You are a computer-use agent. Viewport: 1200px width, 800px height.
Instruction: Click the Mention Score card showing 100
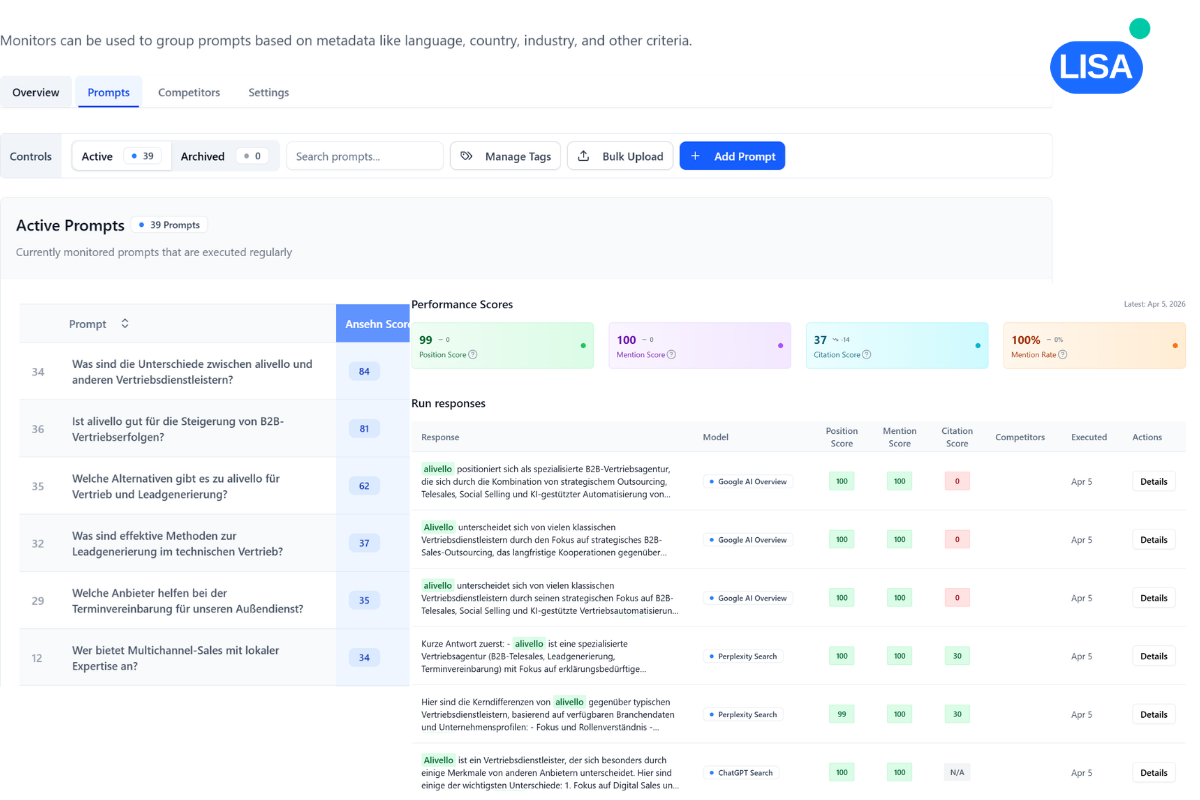click(699, 345)
